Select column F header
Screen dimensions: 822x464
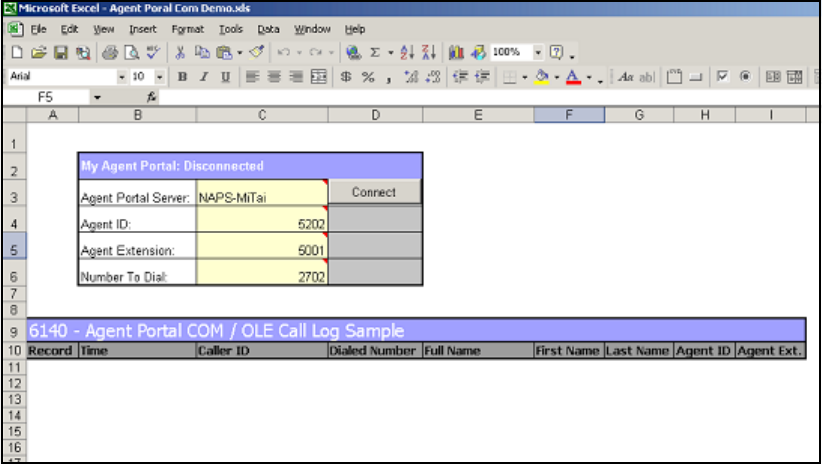click(569, 115)
